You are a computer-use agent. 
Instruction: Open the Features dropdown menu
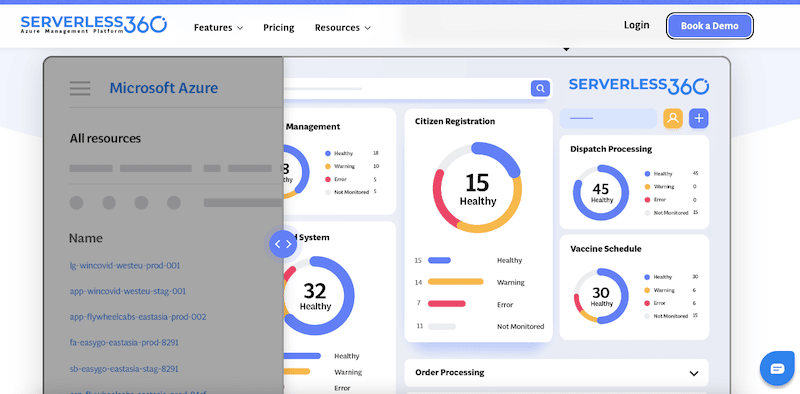pyautogui.click(x=218, y=28)
